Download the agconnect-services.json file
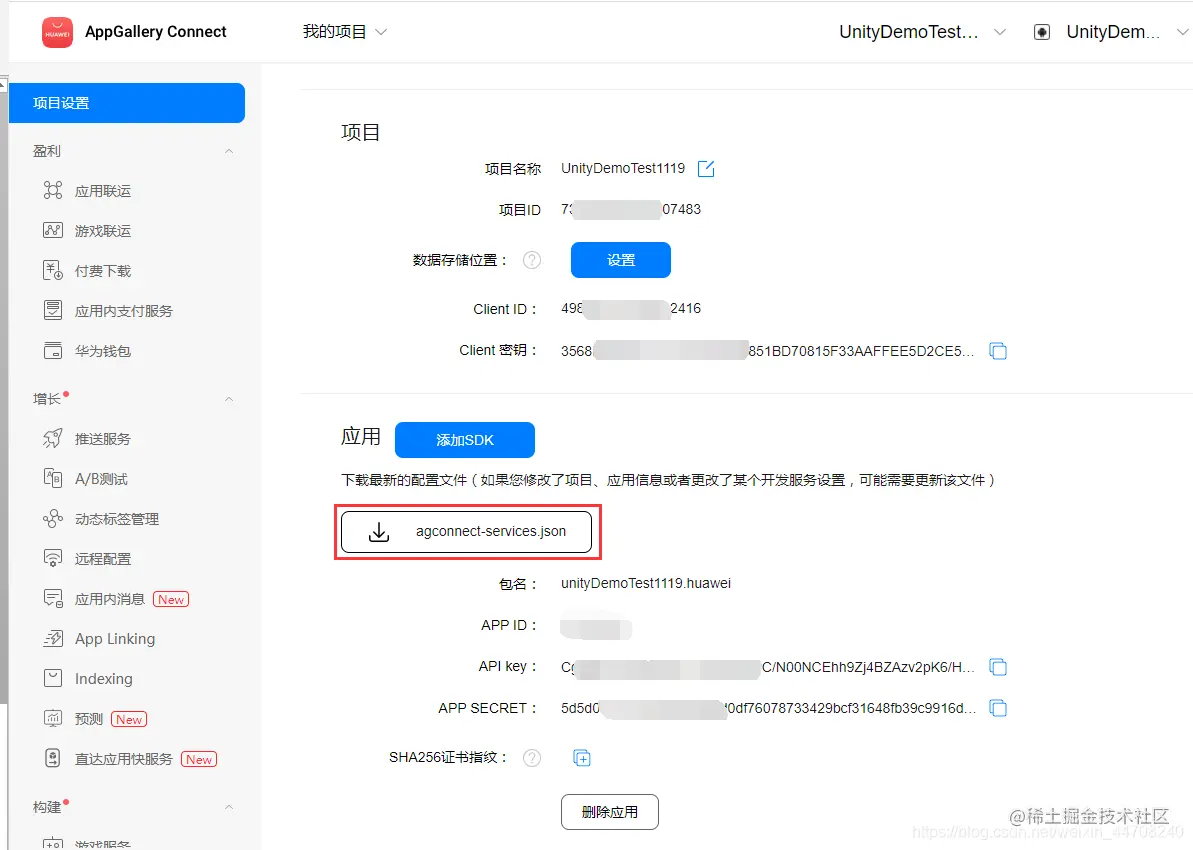Screen dimensions: 1193x850 [x=467, y=531]
